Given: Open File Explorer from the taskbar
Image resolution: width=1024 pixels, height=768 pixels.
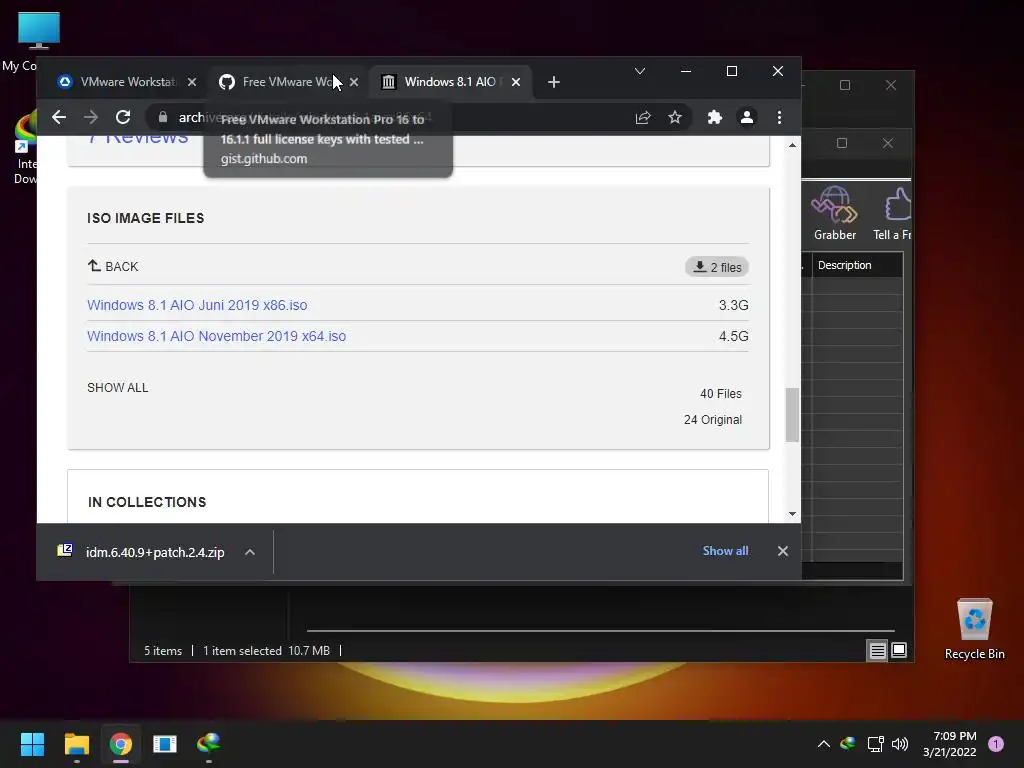Looking at the screenshot, I should (76, 744).
